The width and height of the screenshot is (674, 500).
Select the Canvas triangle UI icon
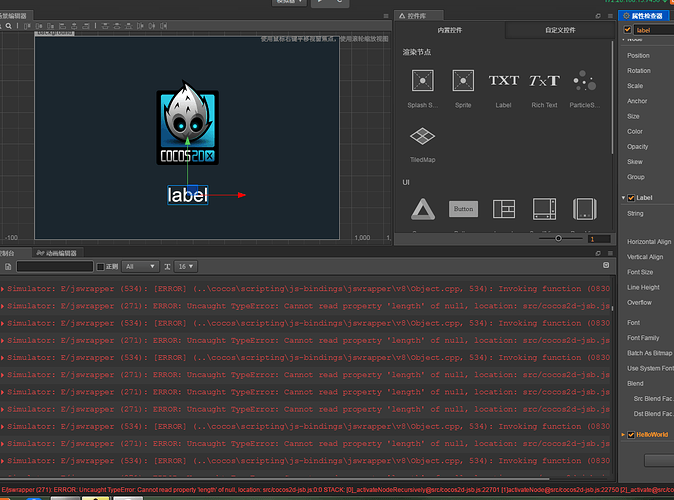coord(423,209)
